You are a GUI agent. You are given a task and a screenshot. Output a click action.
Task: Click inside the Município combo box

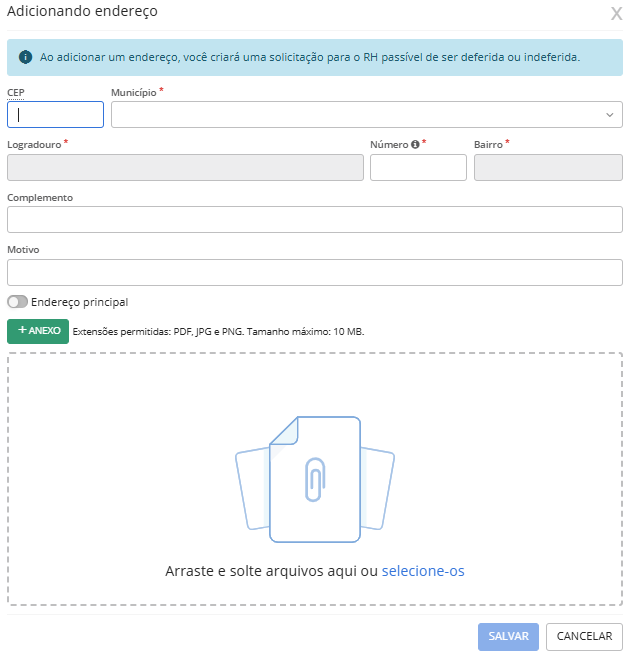[x=366, y=114]
